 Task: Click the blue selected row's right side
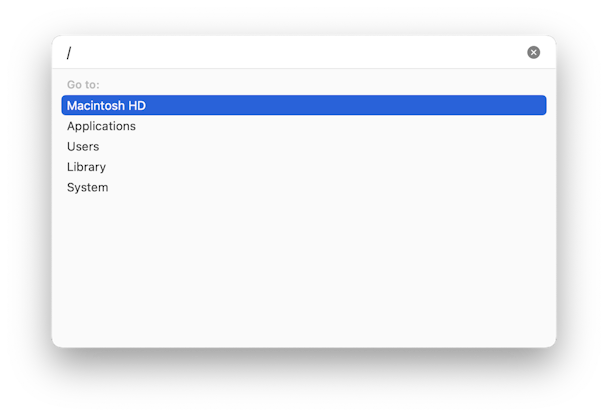point(465,105)
